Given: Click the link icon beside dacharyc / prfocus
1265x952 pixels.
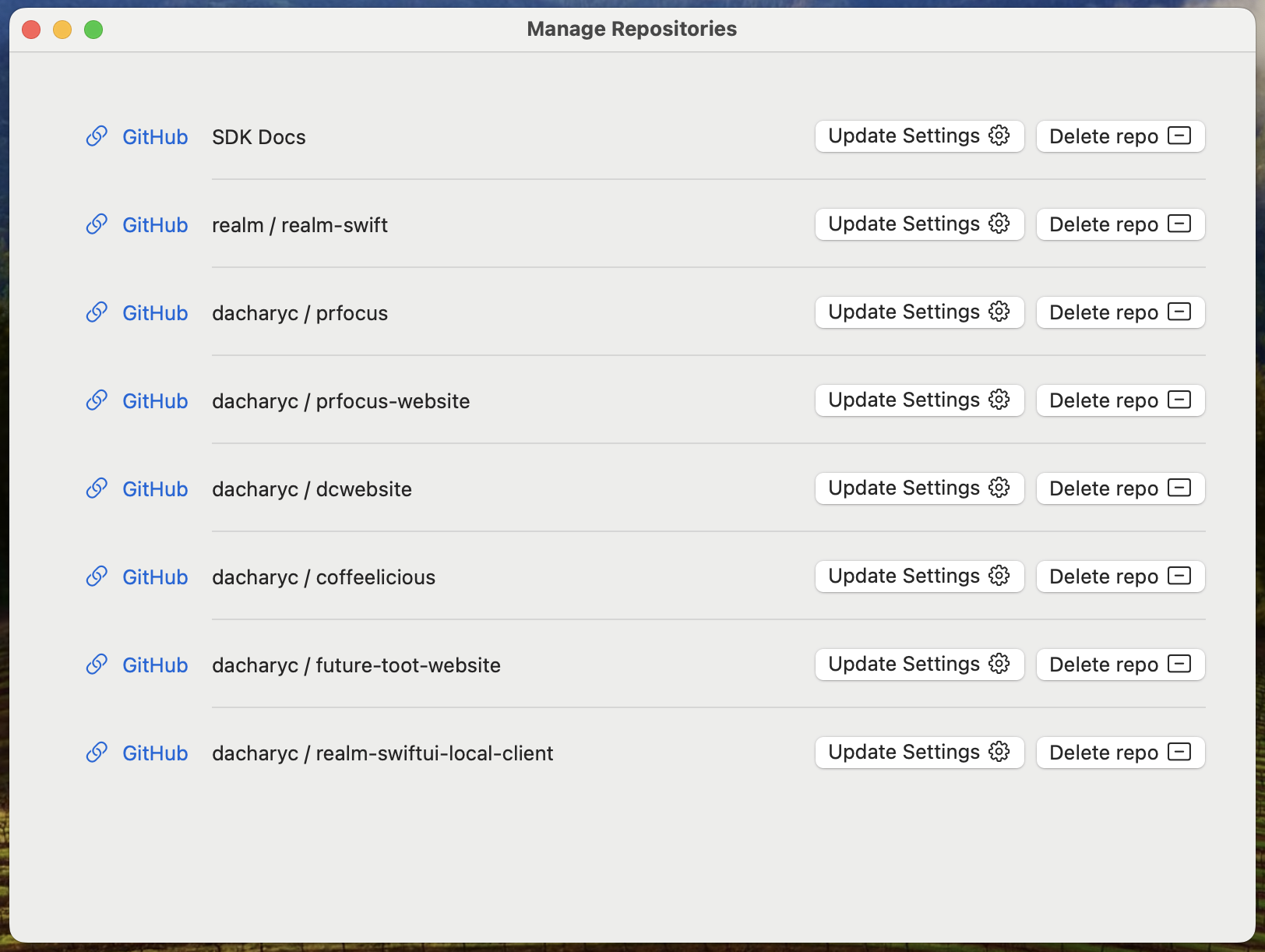Looking at the screenshot, I should (97, 312).
